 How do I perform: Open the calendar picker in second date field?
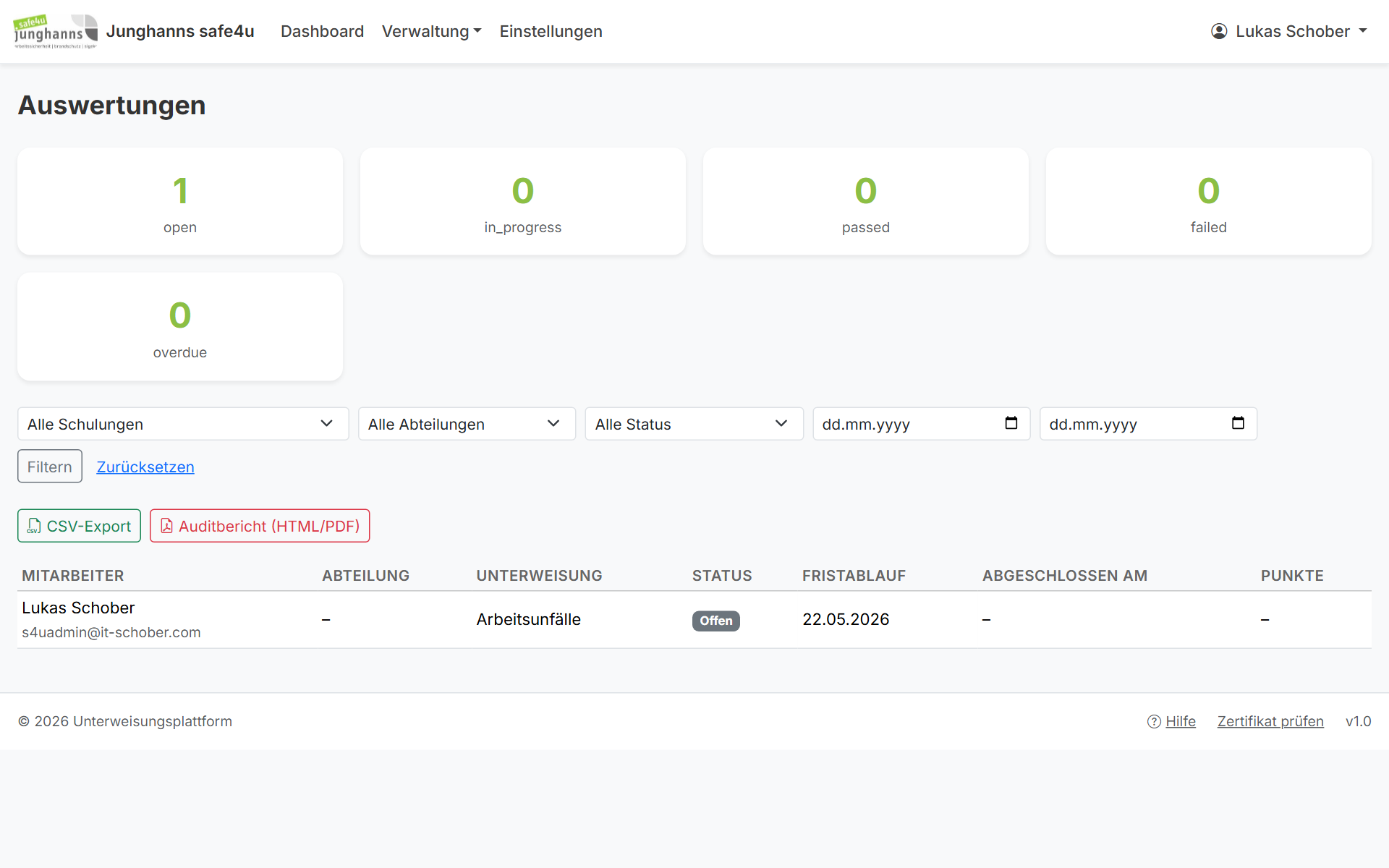tap(1238, 423)
